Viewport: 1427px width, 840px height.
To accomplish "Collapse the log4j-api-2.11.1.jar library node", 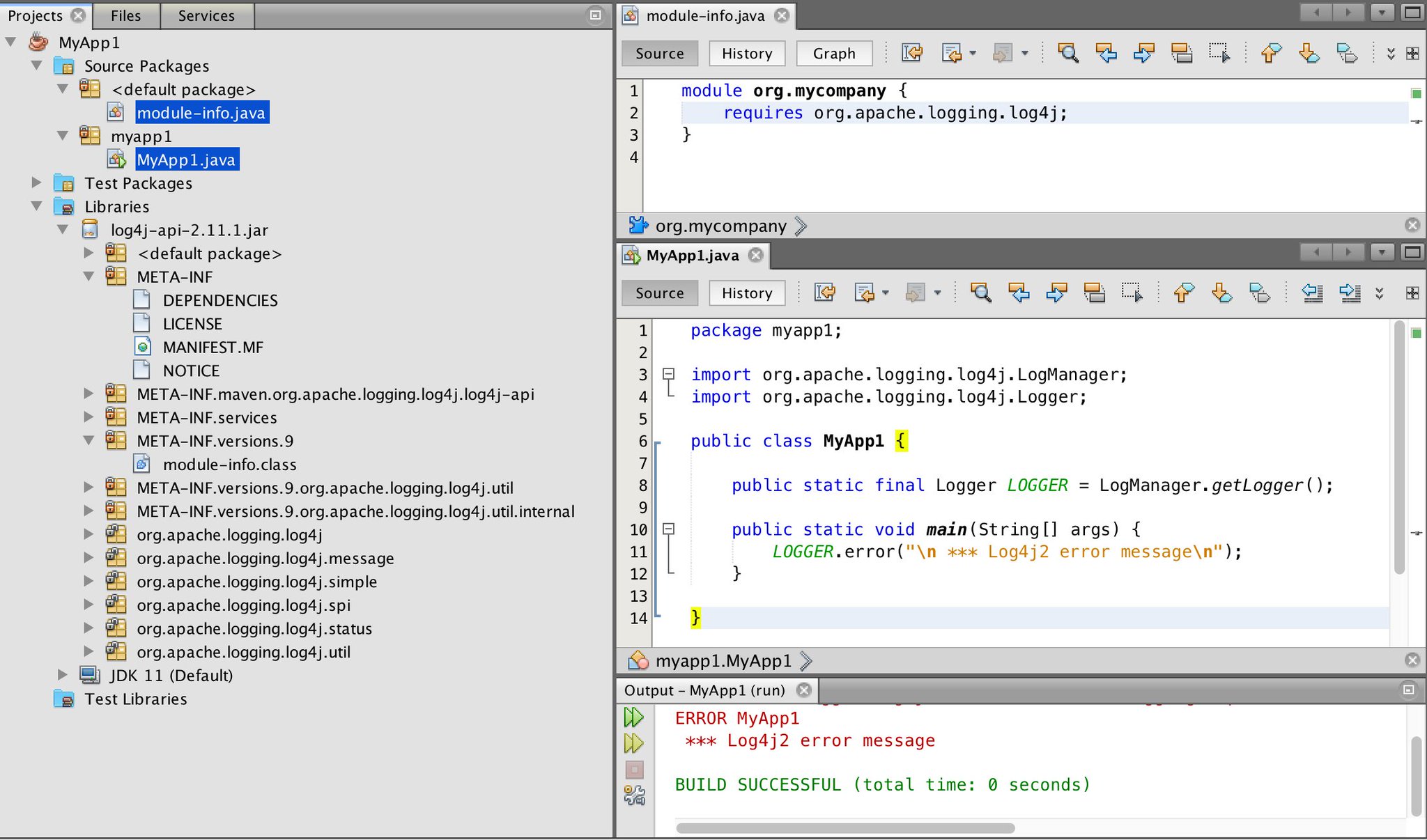I will pos(63,229).
